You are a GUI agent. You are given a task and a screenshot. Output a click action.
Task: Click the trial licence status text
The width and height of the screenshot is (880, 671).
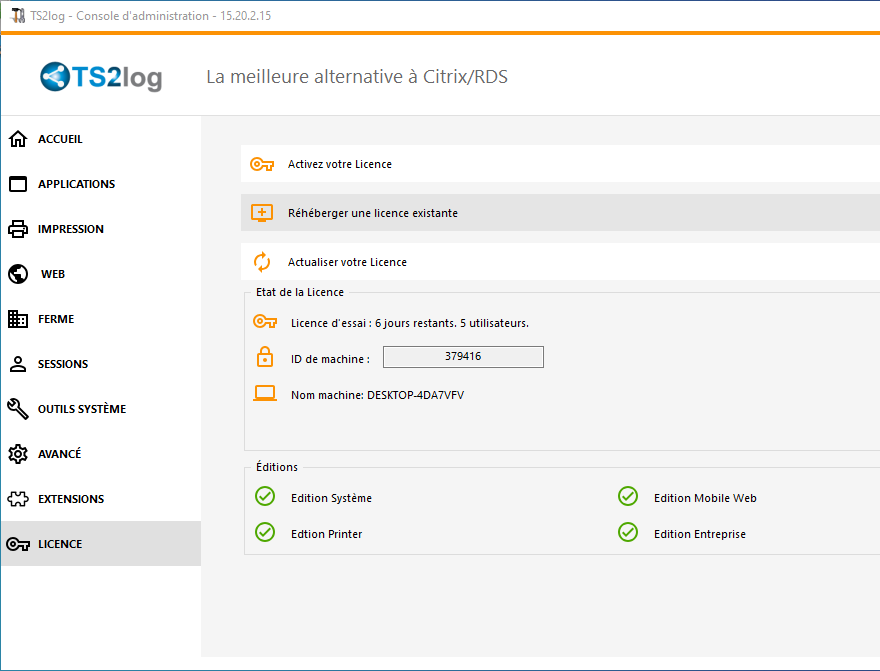click(410, 323)
